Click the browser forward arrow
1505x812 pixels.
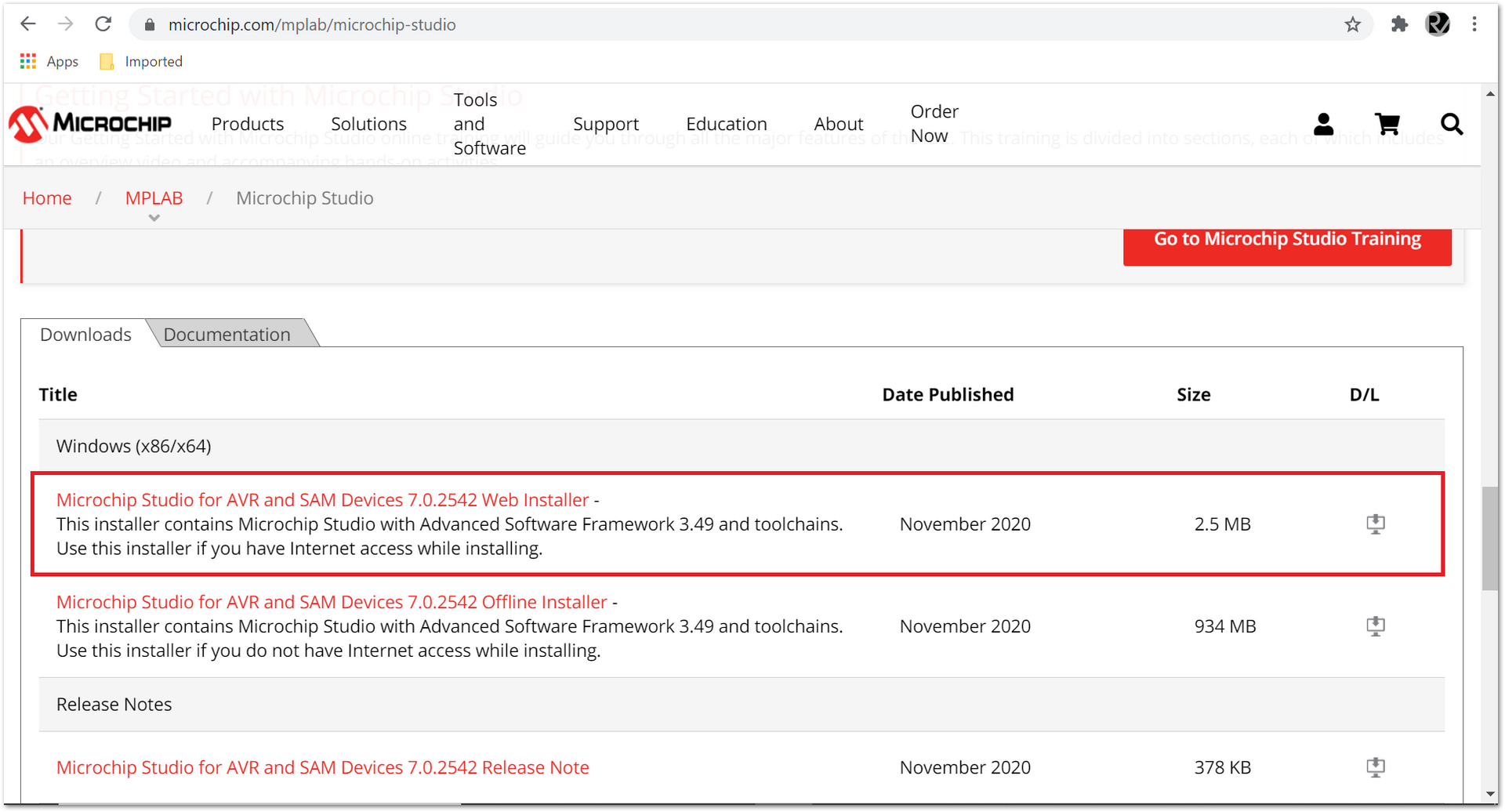coord(66,24)
